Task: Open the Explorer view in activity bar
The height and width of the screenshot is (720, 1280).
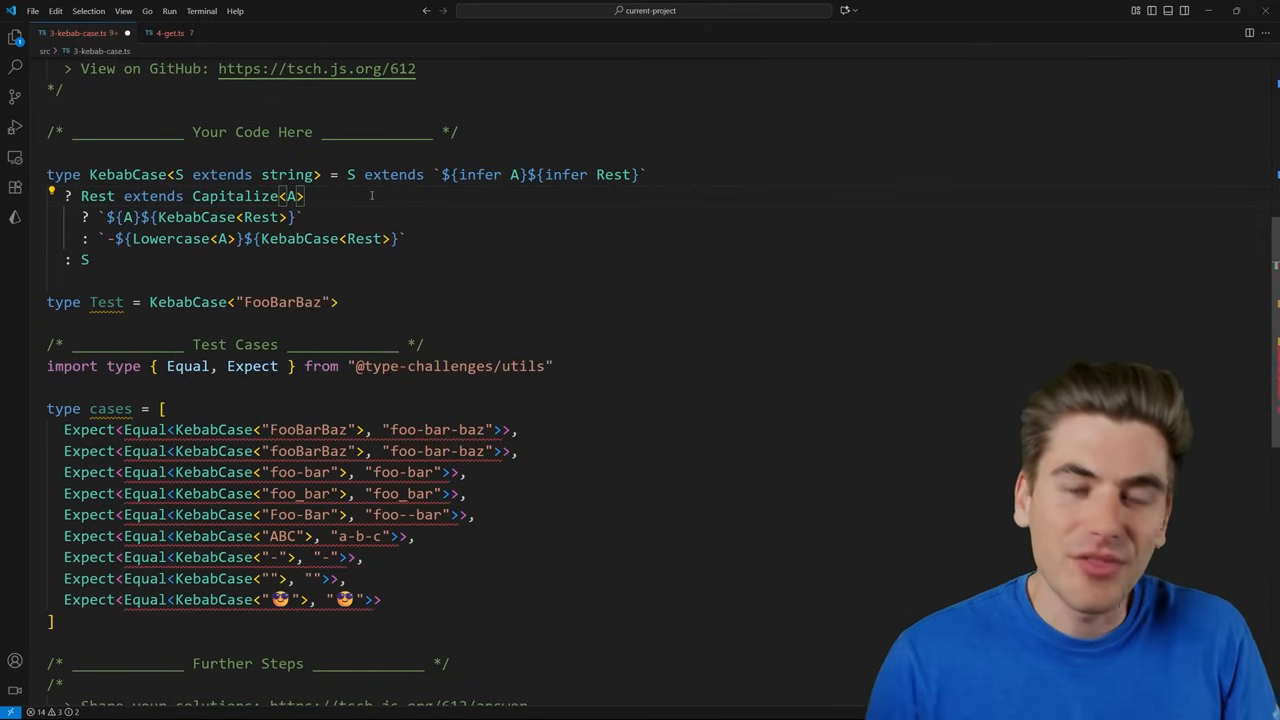Action: pos(15,37)
